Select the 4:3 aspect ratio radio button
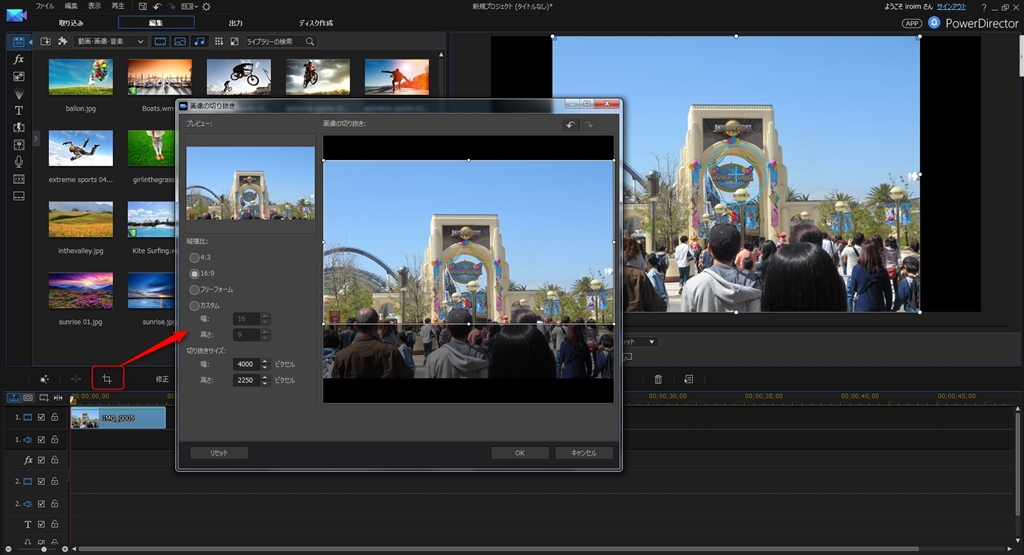Screen dimensions: 1024x555 [194, 257]
